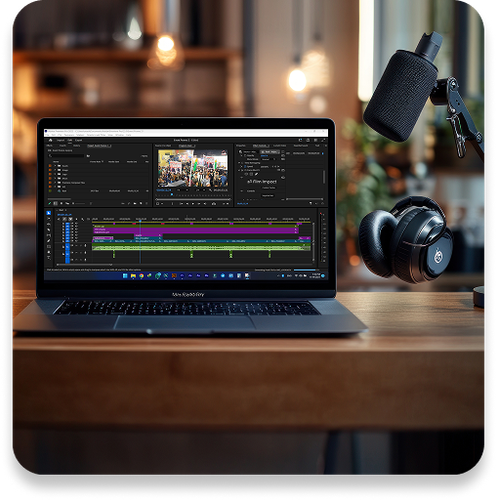The height and width of the screenshot is (500, 497).
Task: Click the timeline playhead on the ruler
Action: (x=140, y=221)
